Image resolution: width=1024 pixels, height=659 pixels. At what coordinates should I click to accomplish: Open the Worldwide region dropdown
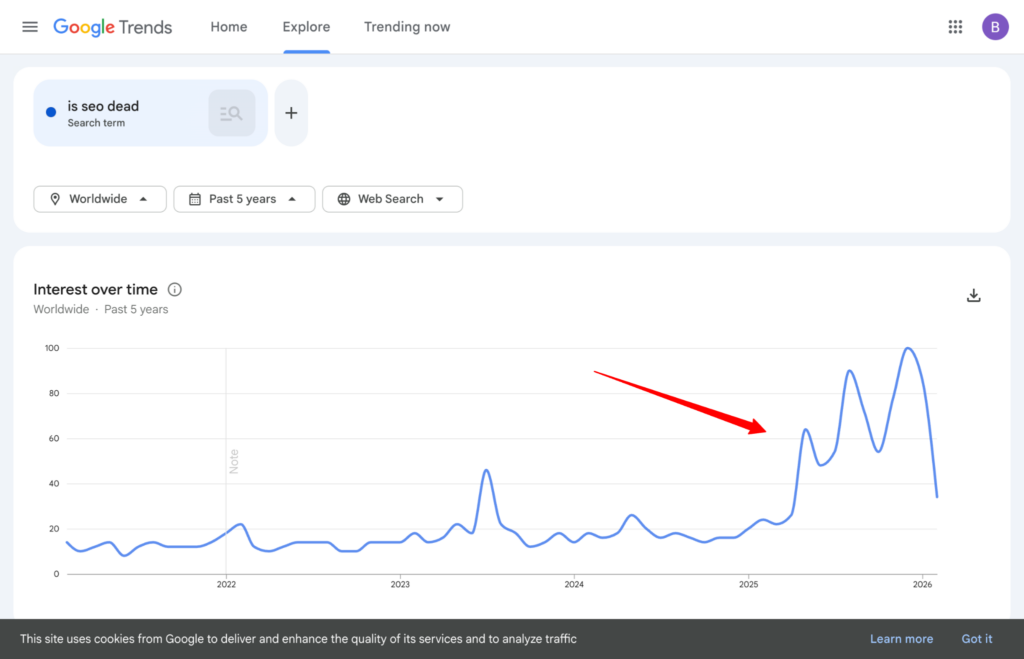(99, 199)
